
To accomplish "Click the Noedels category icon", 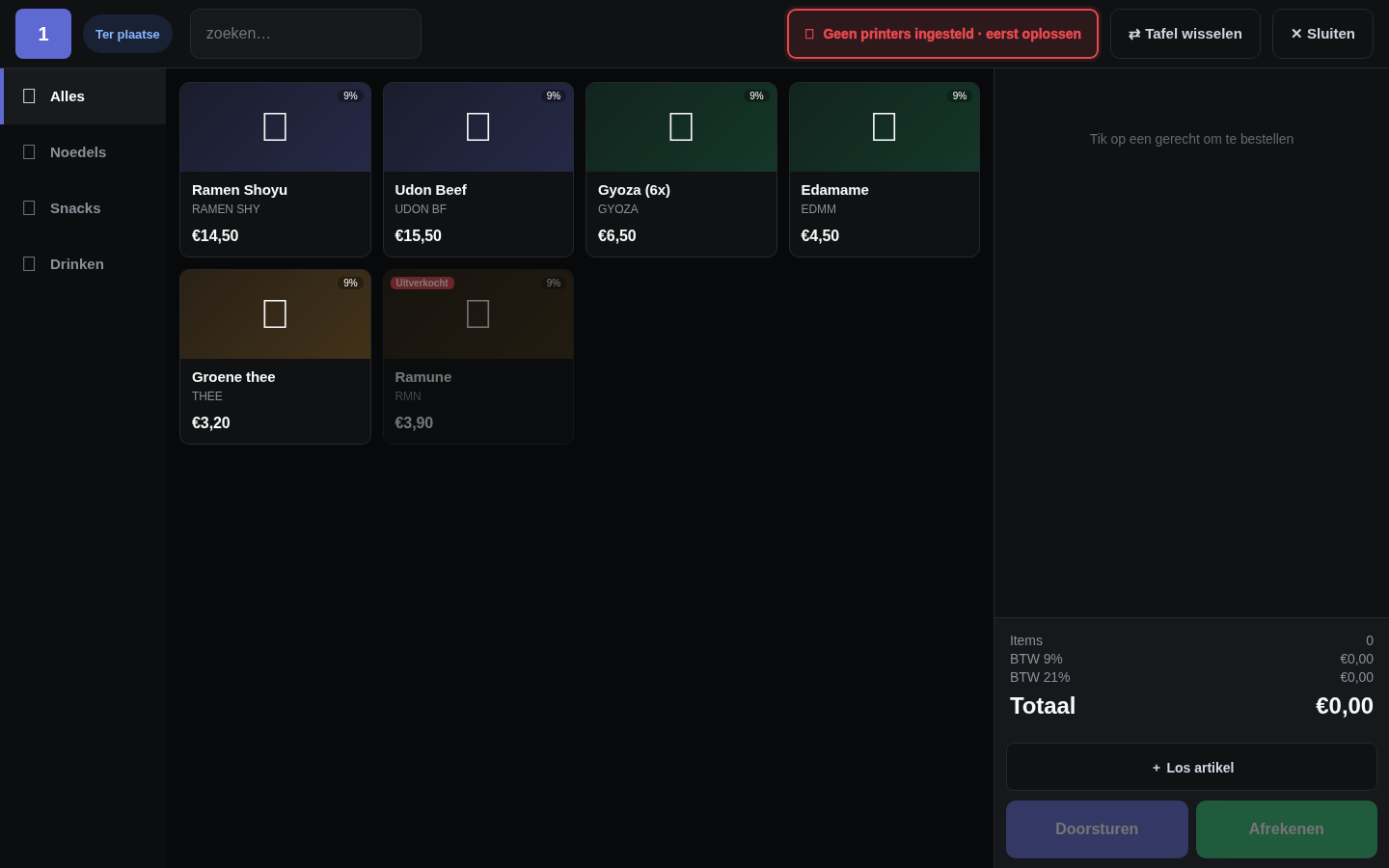I will pyautogui.click(x=29, y=152).
